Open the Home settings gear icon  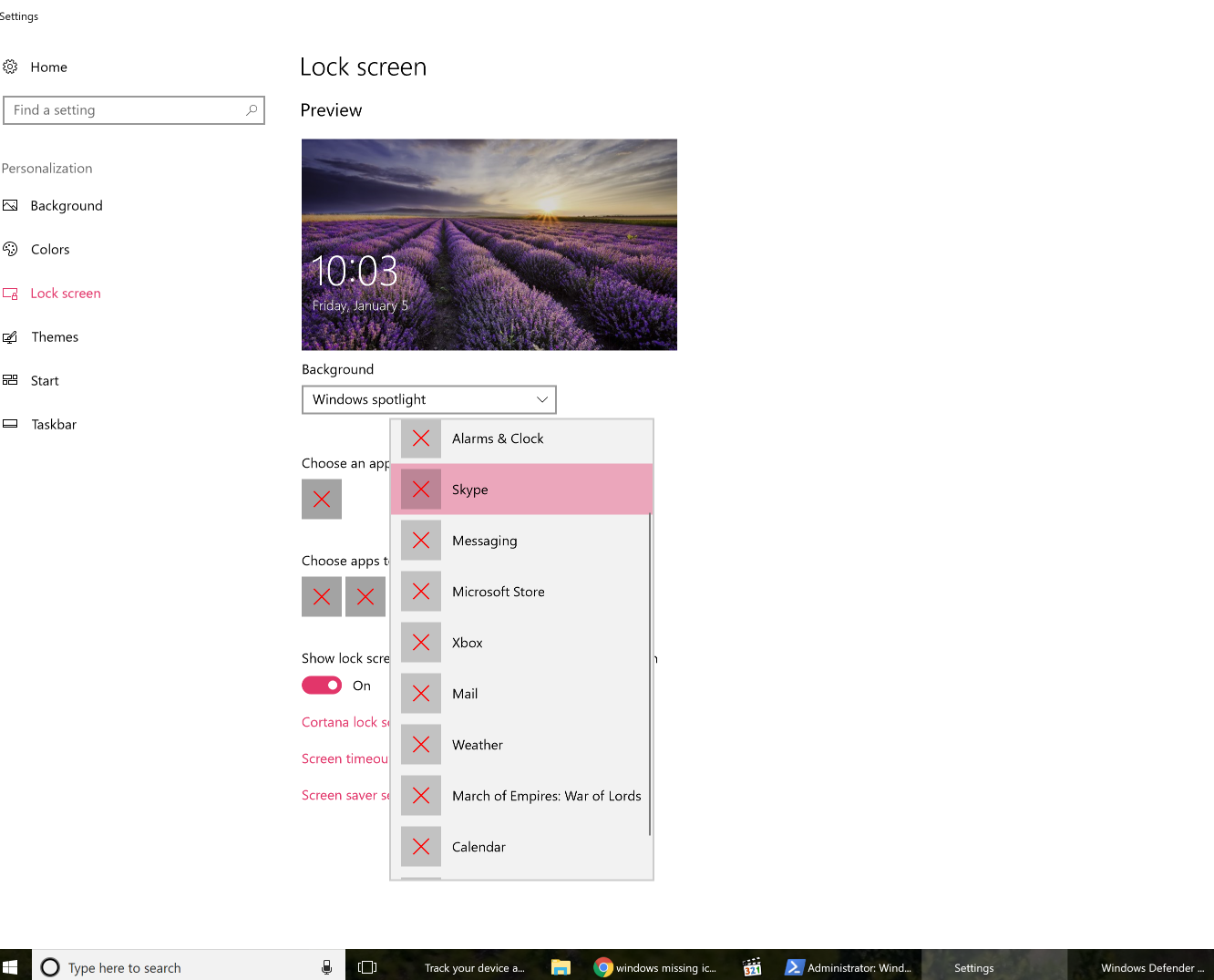tap(11, 67)
